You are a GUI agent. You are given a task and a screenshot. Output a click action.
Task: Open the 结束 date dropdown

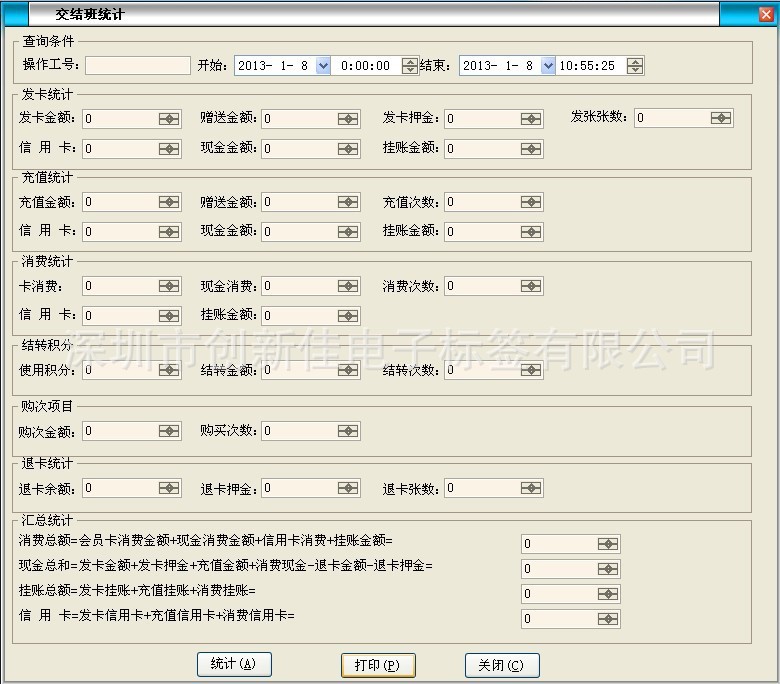547,66
